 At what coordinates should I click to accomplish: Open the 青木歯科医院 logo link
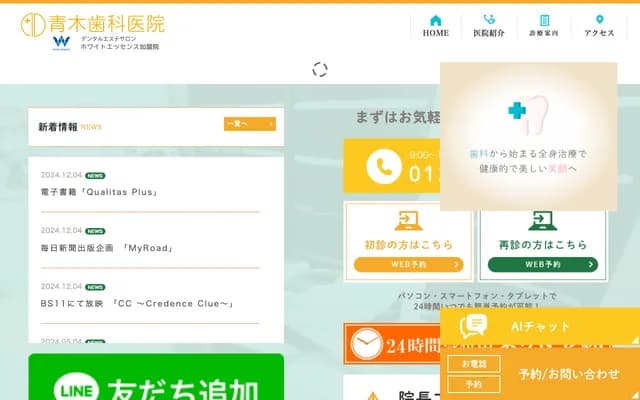[x=93, y=30]
